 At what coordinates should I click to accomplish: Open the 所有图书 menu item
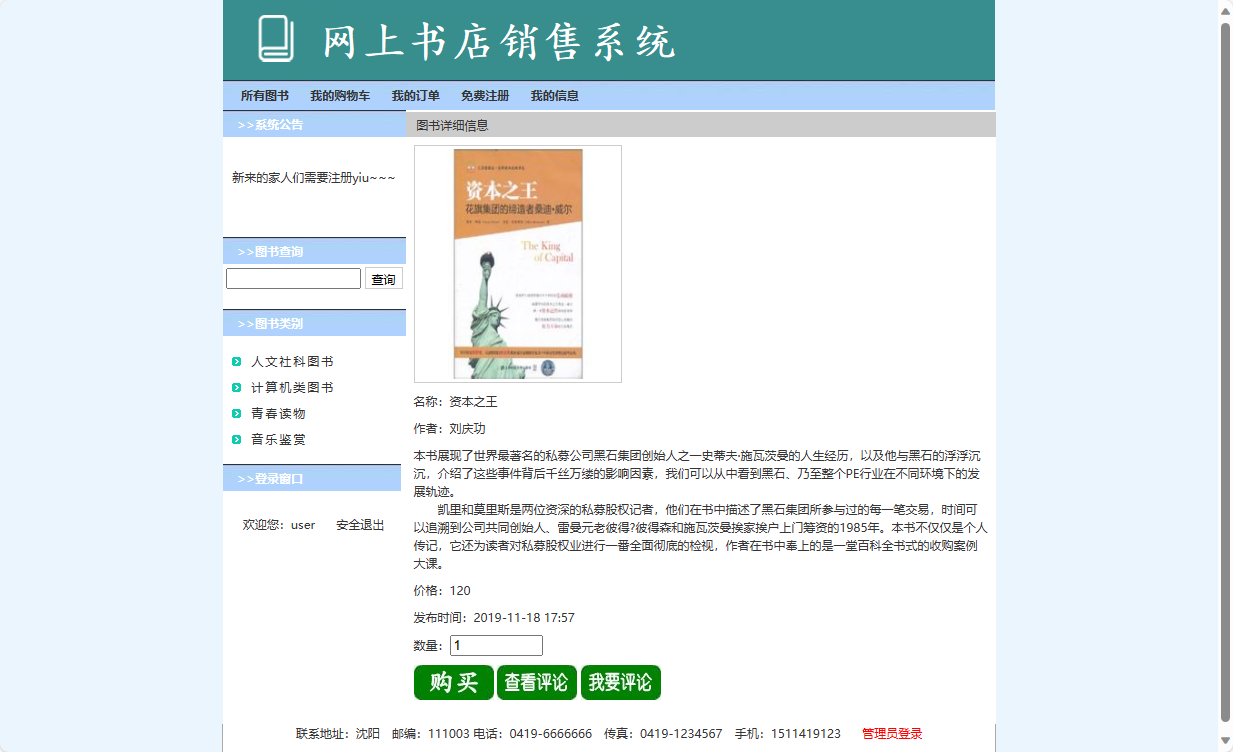coord(266,95)
